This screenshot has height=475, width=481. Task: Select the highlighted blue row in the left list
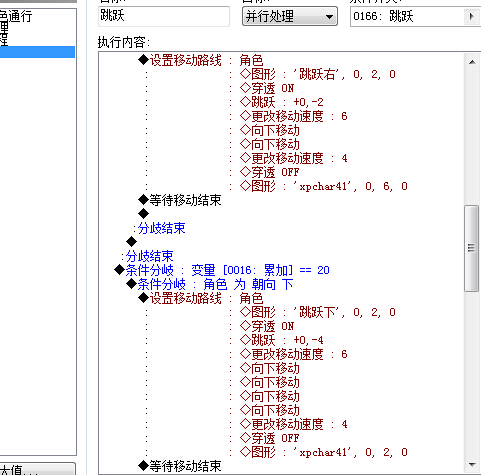[37, 52]
